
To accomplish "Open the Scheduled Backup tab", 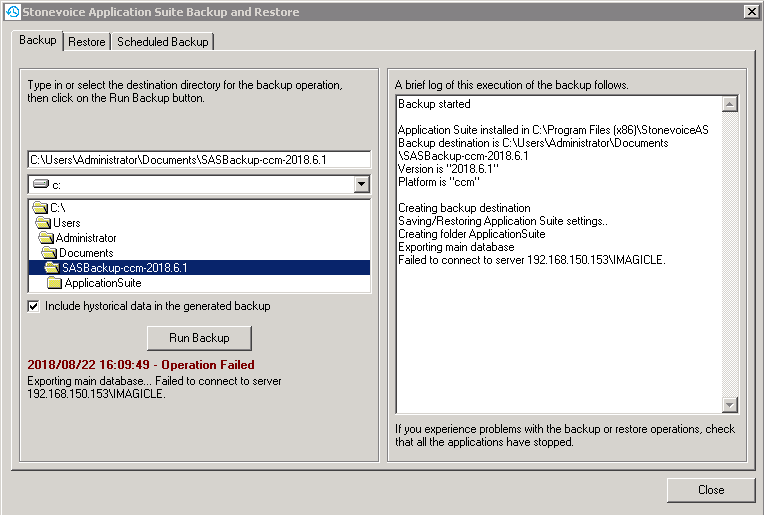I will tap(163, 42).
